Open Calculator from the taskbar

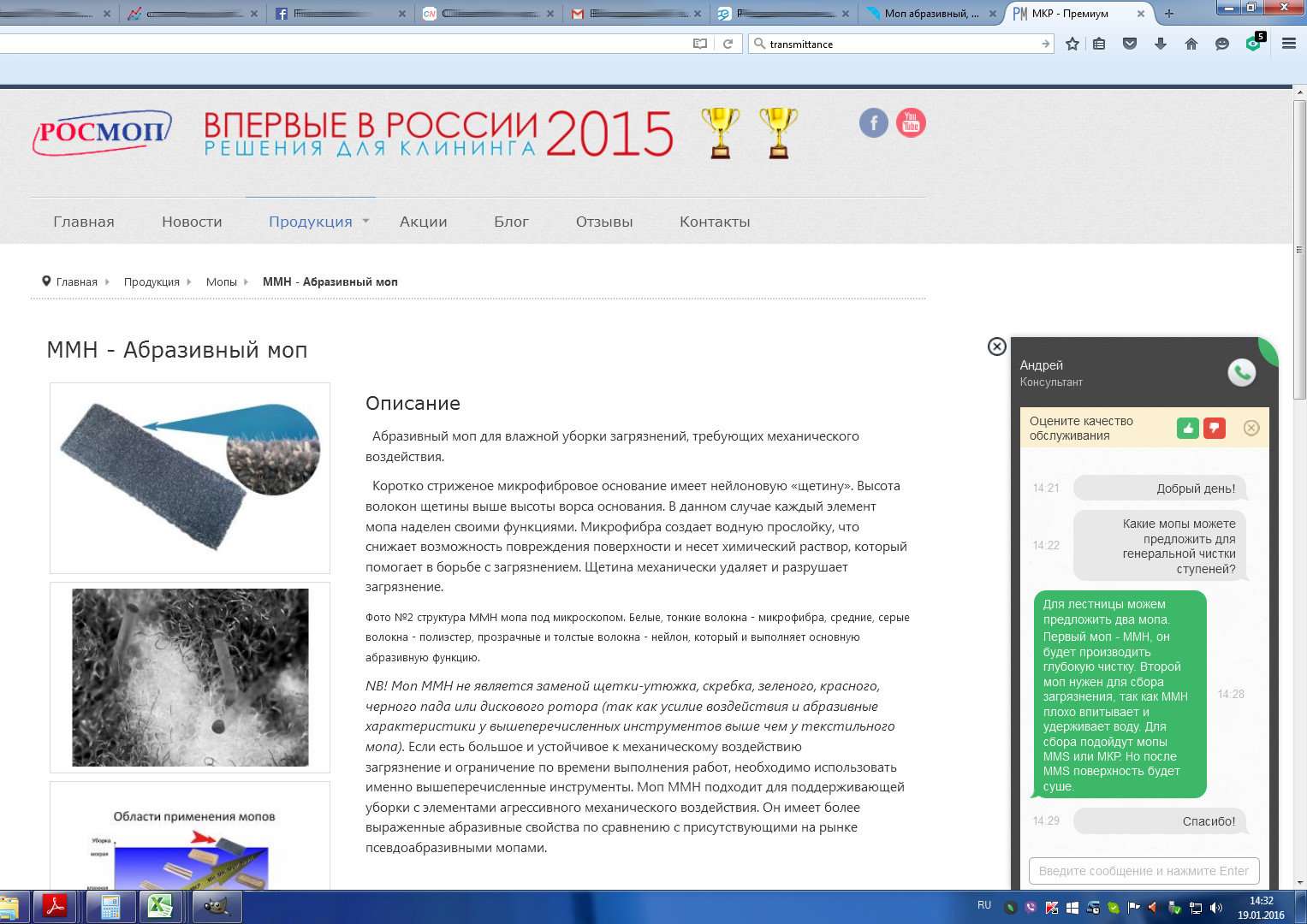click(110, 906)
